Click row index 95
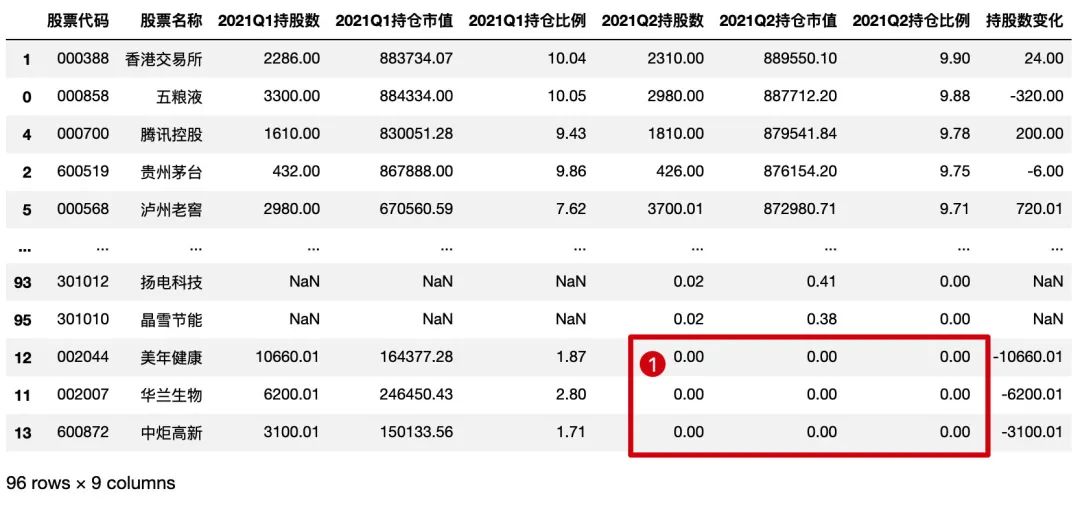 23,320
